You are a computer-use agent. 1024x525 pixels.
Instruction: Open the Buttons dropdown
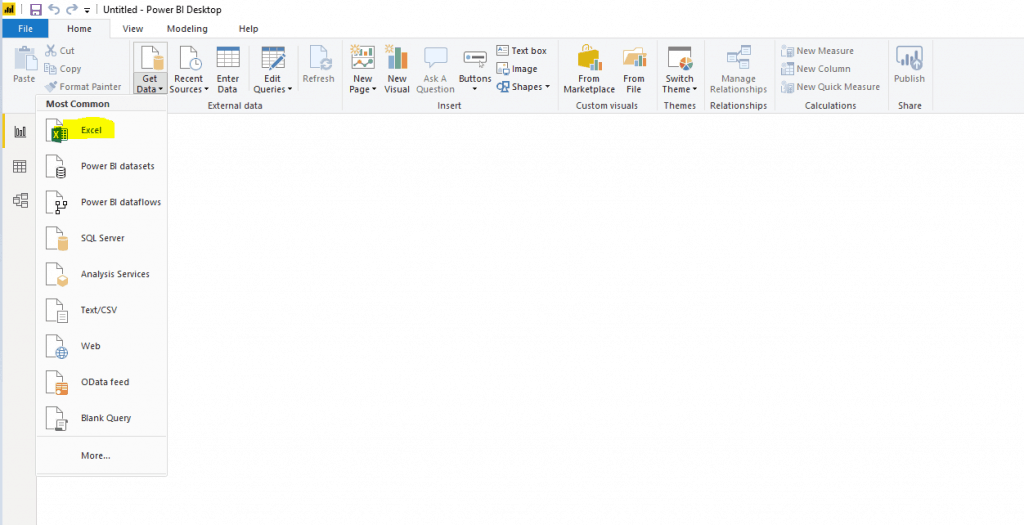tap(475, 69)
